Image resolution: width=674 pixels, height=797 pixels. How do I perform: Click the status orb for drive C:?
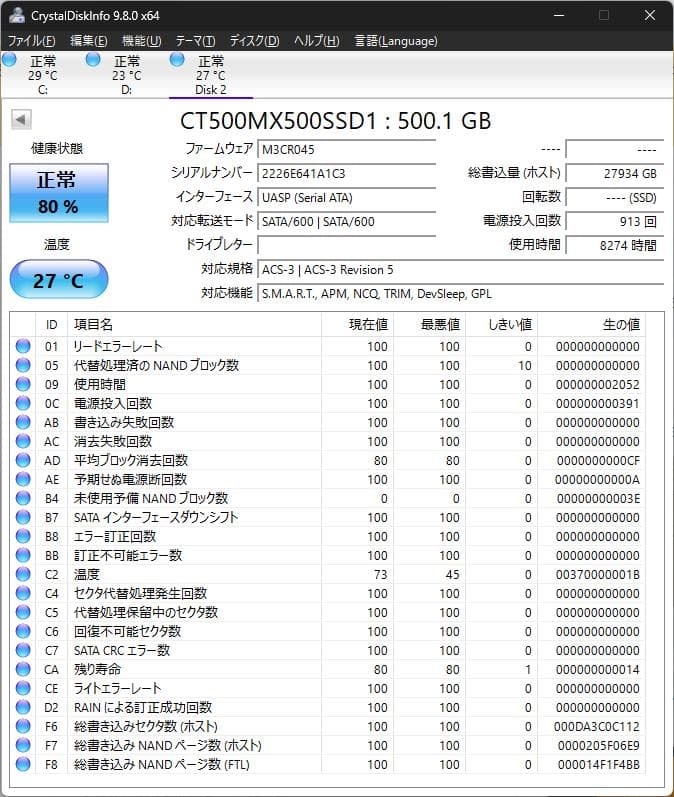(9, 60)
